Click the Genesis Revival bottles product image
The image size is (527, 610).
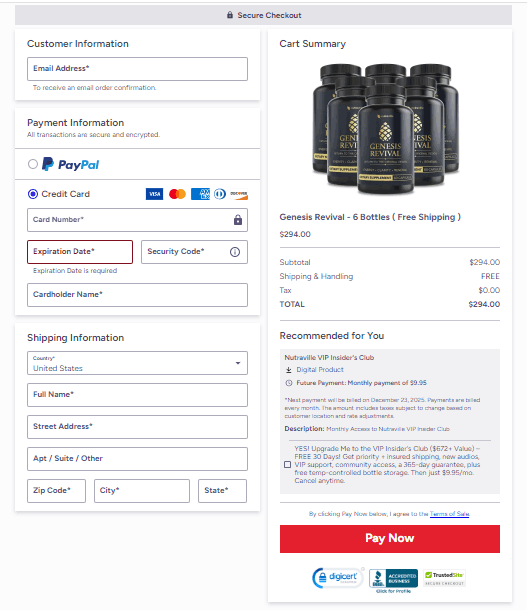386,128
